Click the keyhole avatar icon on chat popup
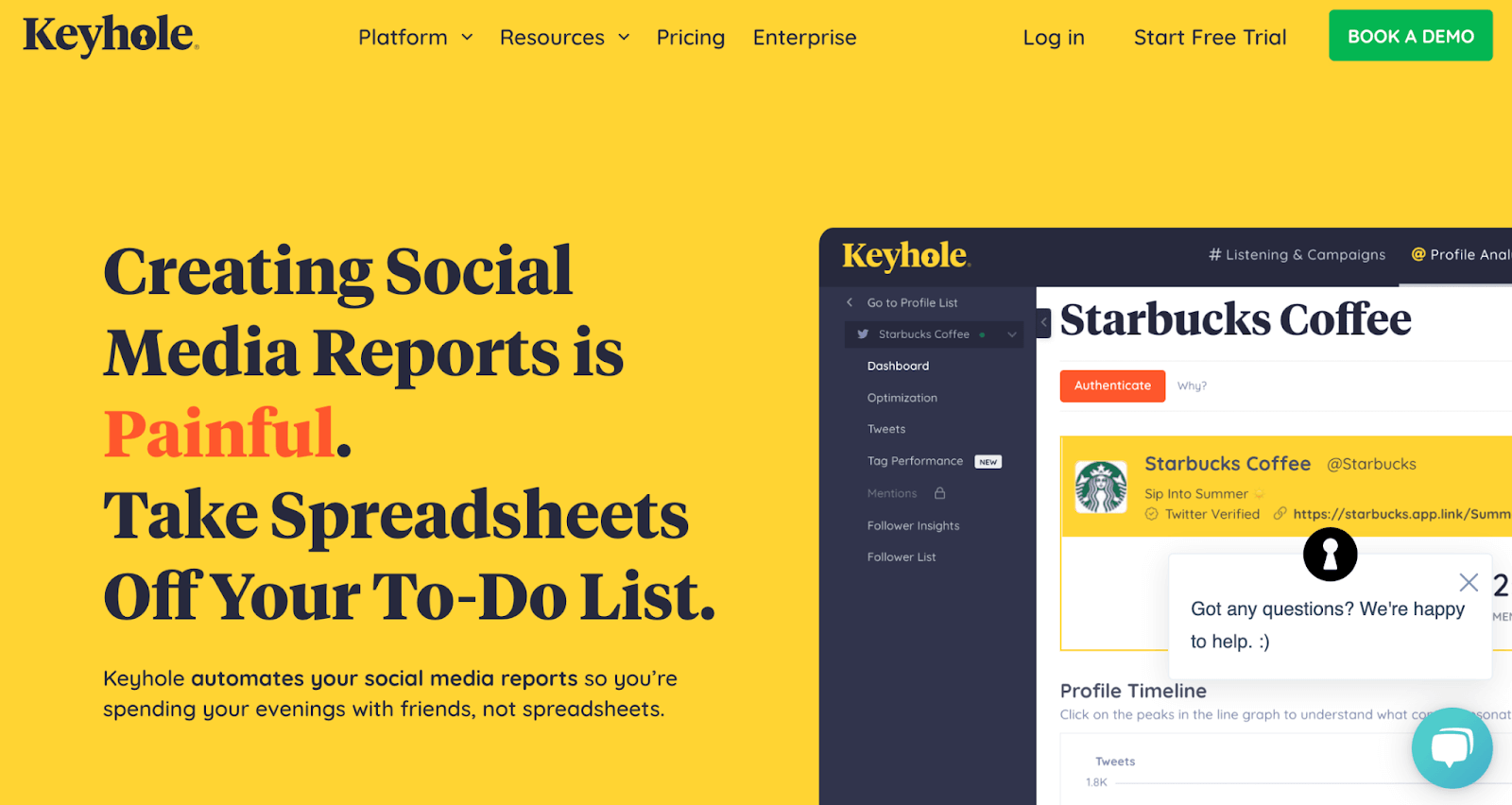This screenshot has height=805, width=1512. point(1330,554)
